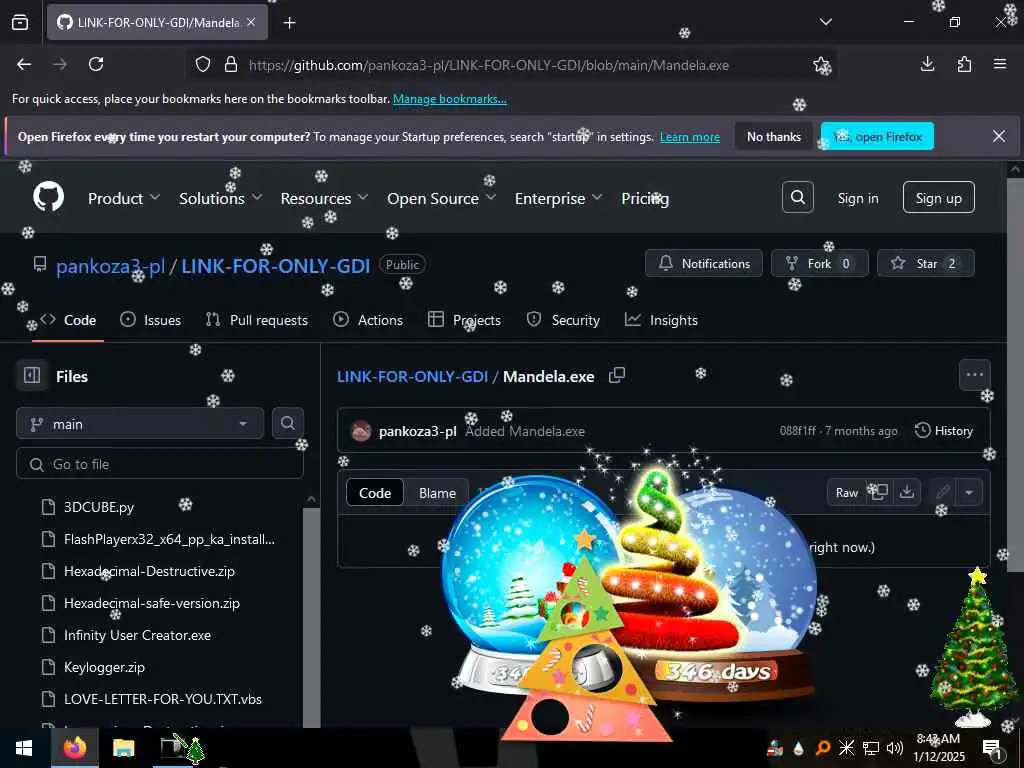Click Firefox icon in taskbar

click(x=74, y=748)
